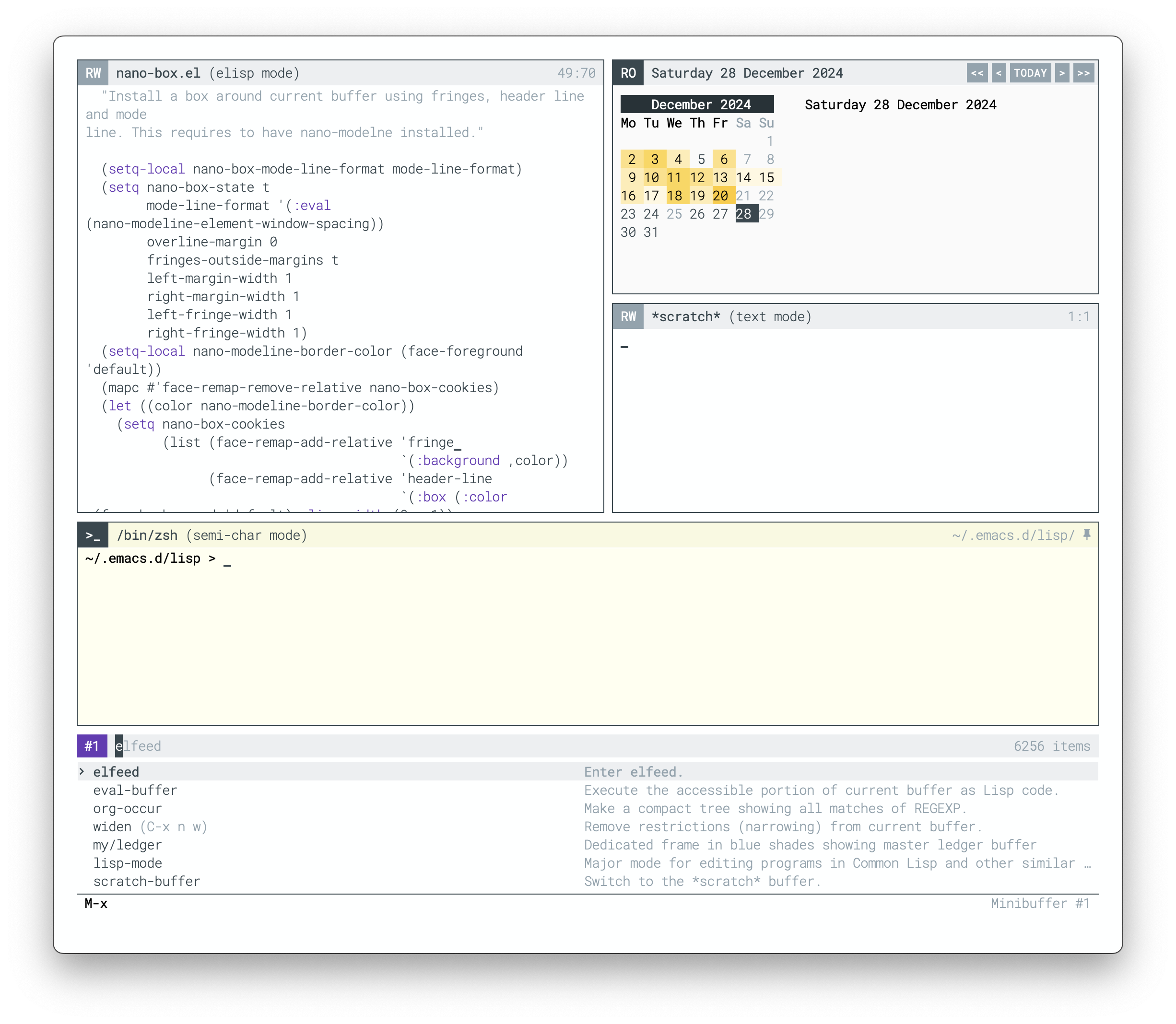
Task: Click the December 2024 month header
Action: 697,105
